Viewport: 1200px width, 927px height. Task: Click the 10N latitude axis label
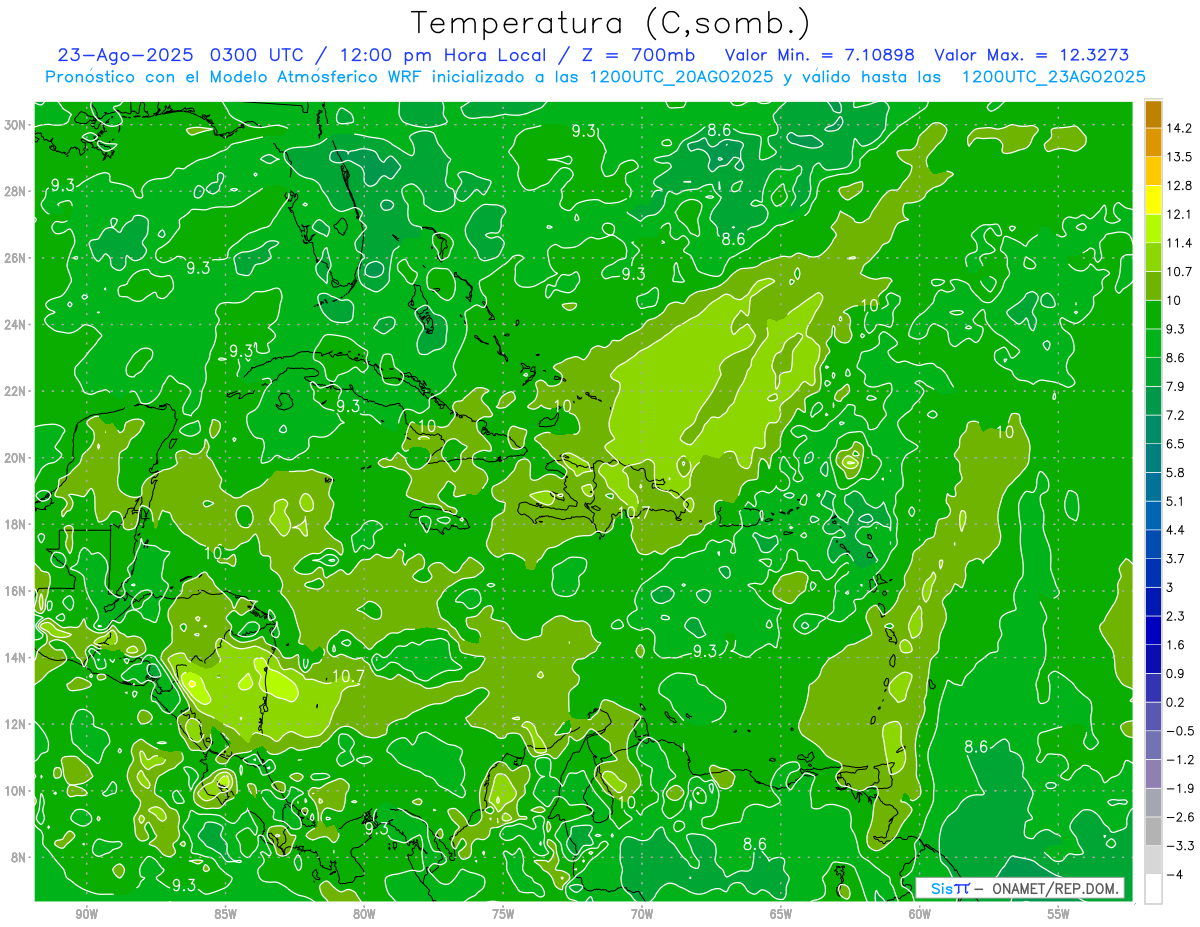16,790
